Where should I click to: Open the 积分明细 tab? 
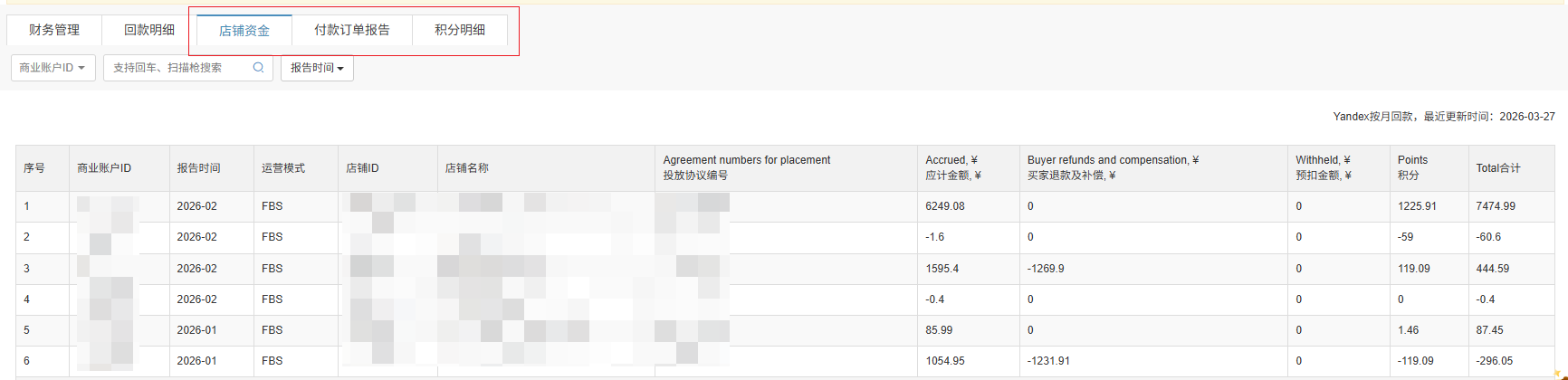click(x=460, y=30)
